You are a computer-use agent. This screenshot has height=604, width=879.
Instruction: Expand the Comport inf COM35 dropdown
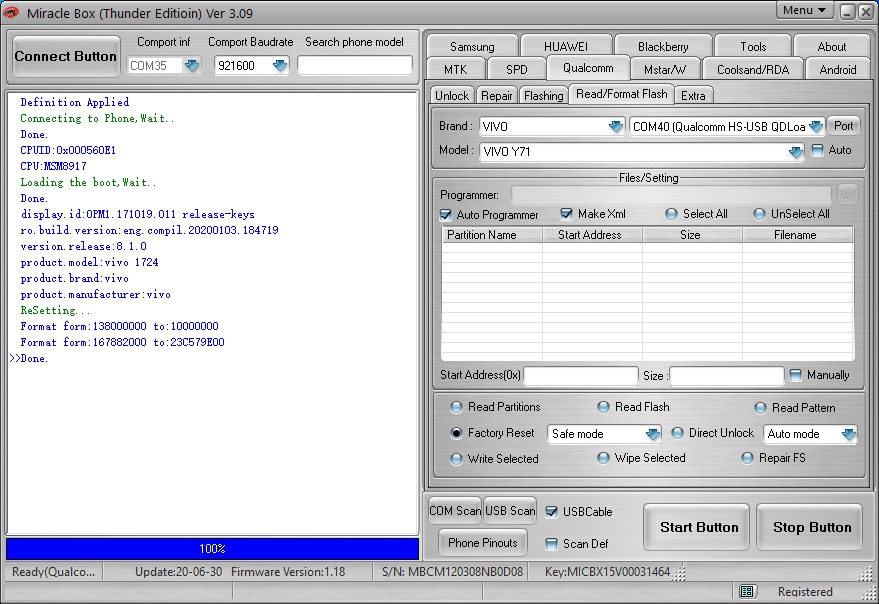[x=192, y=66]
